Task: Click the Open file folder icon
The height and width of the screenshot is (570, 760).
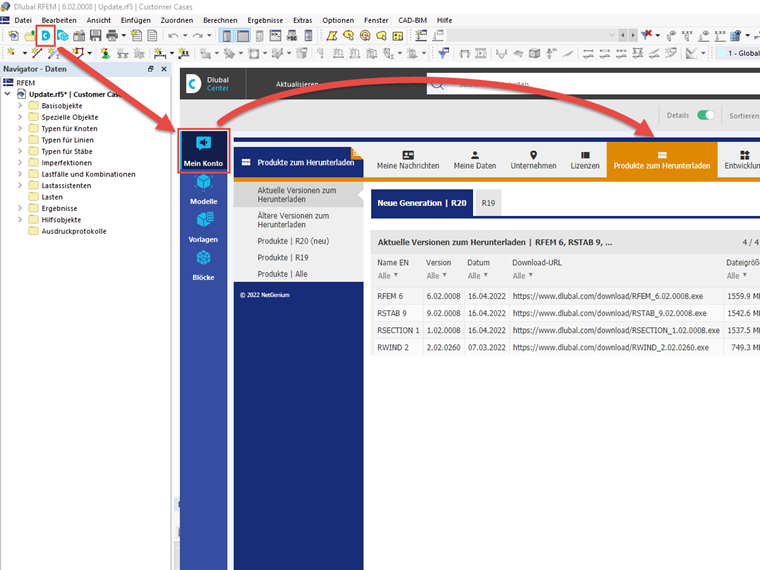Action: point(30,35)
